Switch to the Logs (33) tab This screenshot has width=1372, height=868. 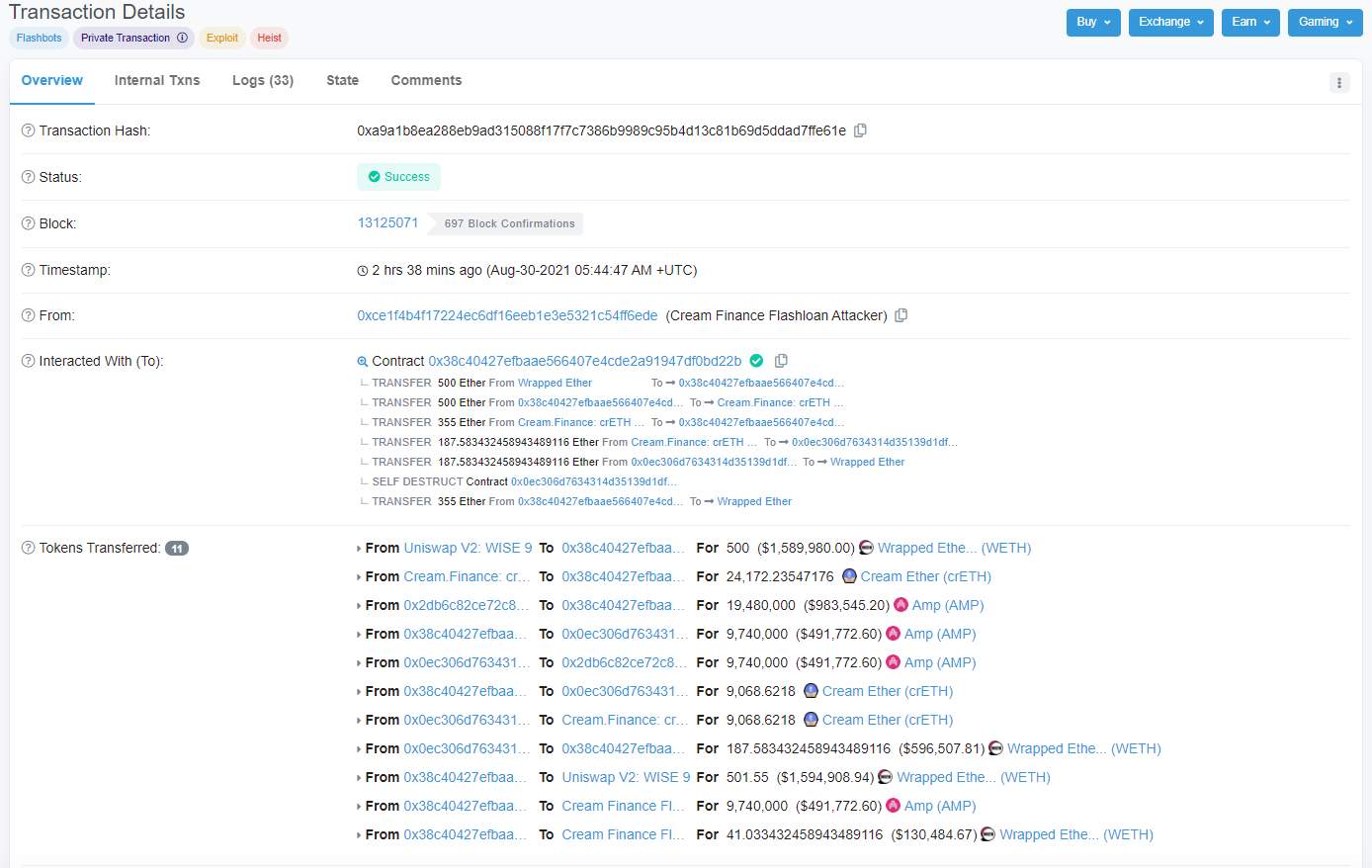coord(263,80)
